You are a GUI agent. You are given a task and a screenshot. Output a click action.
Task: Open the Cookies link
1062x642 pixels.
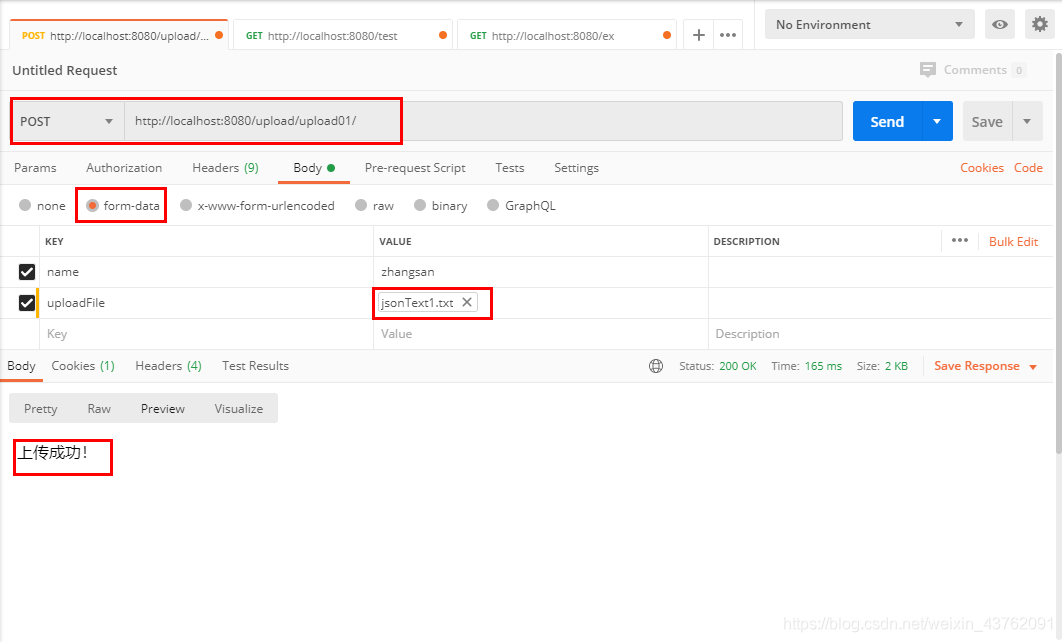point(981,167)
